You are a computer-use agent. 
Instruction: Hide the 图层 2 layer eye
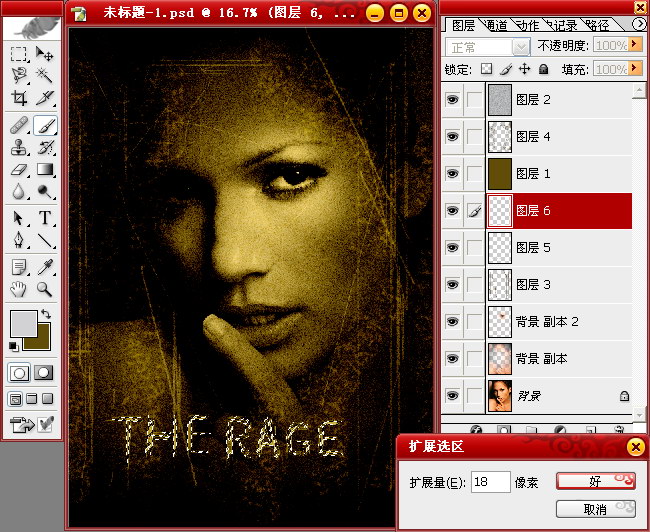452,100
